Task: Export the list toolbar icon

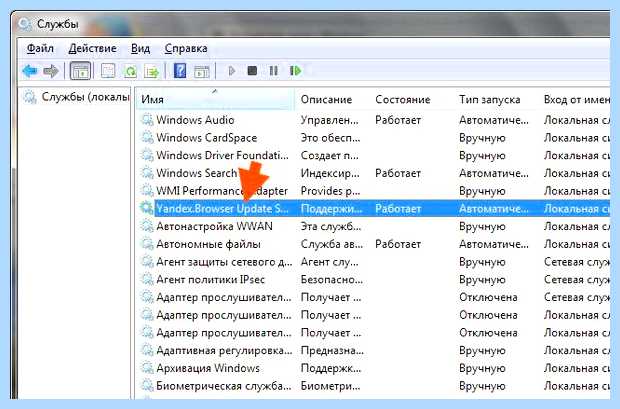Action: click(x=152, y=71)
